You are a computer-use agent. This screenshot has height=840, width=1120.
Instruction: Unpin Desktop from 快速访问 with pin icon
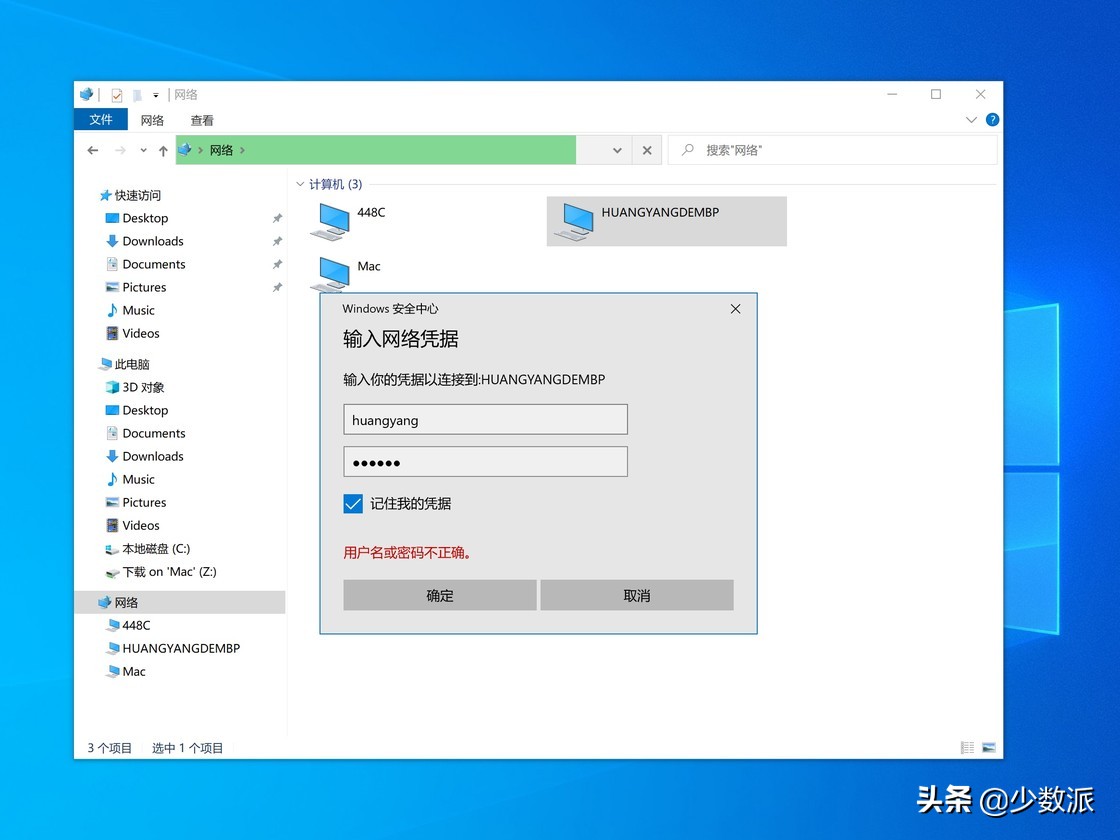coord(277,218)
